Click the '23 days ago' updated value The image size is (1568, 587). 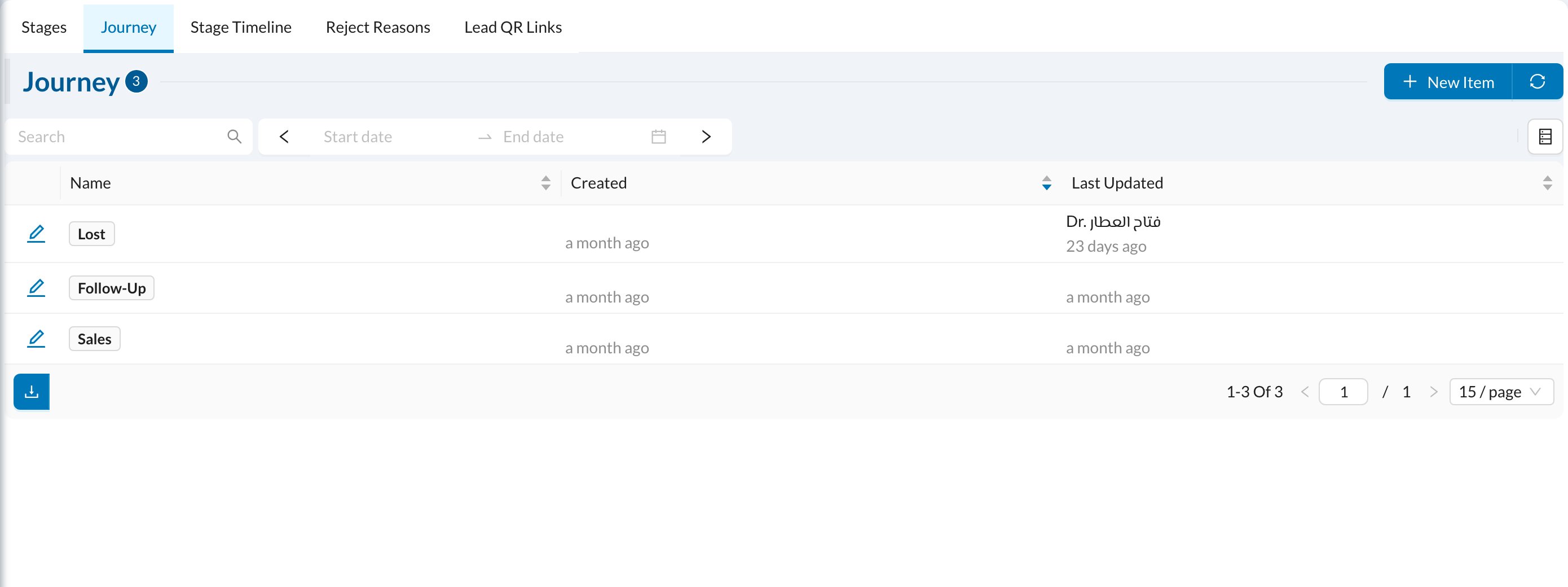pos(1106,247)
